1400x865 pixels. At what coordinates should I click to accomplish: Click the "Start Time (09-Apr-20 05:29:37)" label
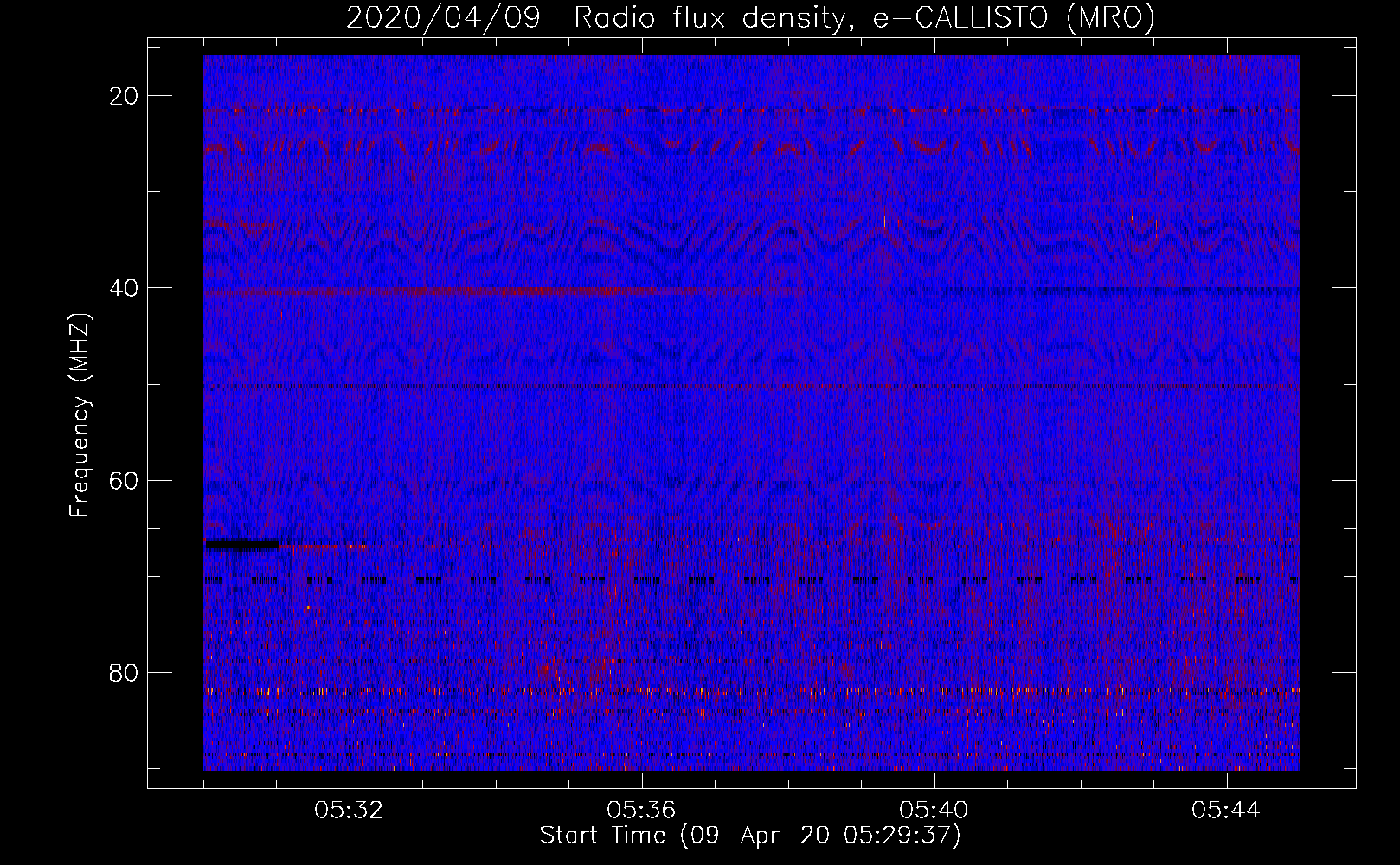point(750,836)
